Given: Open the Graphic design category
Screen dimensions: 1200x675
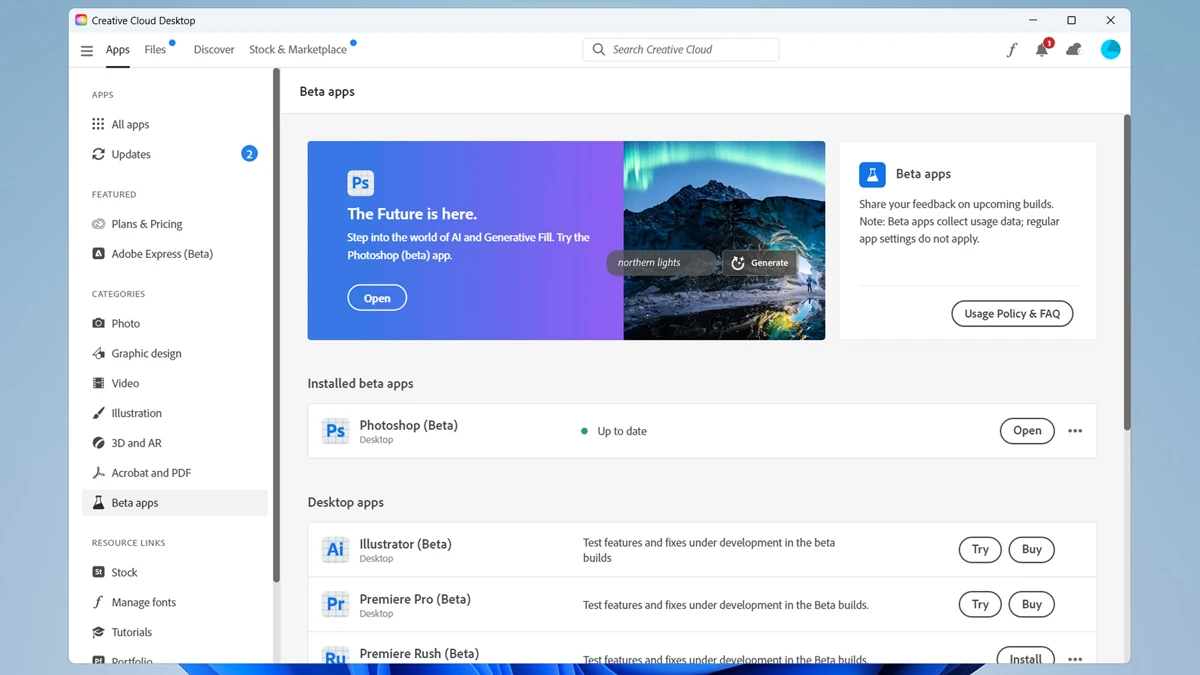Looking at the screenshot, I should pyautogui.click(x=146, y=354).
